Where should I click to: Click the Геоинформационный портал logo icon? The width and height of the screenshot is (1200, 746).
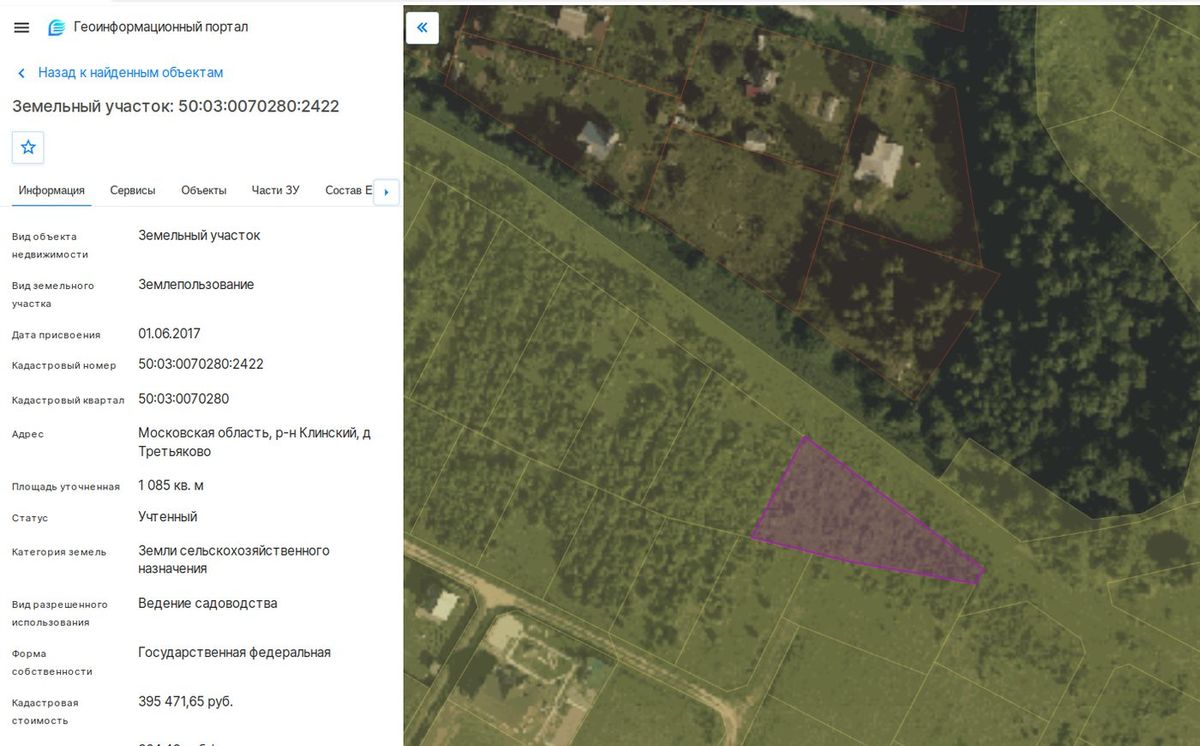57,27
